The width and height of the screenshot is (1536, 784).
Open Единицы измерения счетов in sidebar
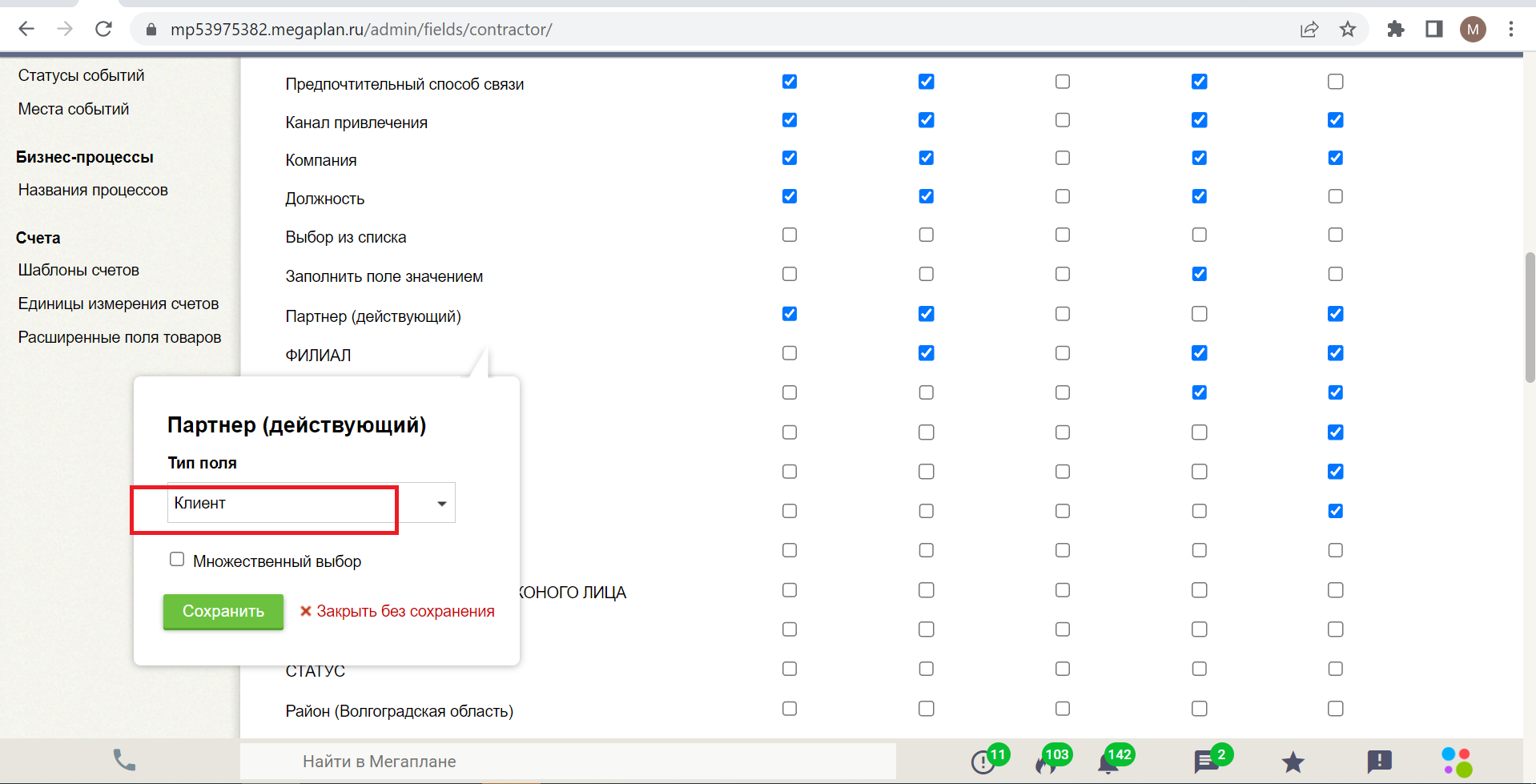pos(119,304)
